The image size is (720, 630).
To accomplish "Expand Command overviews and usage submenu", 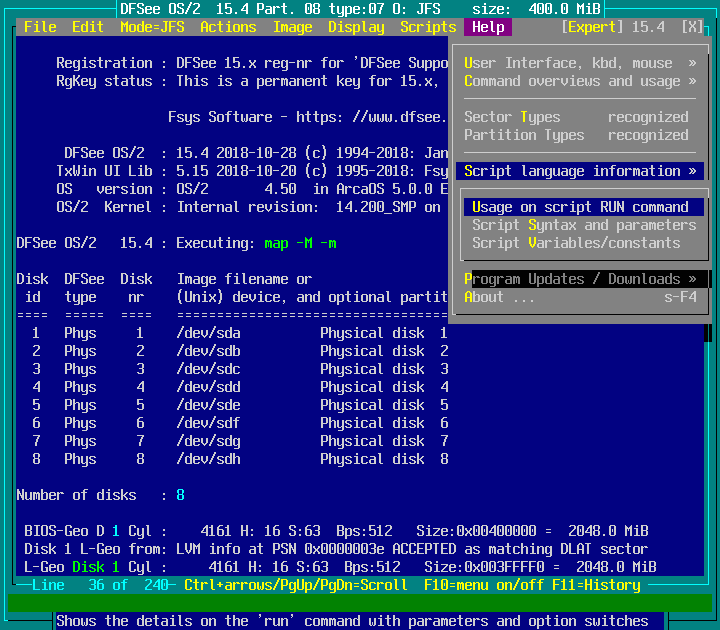I will coord(580,81).
